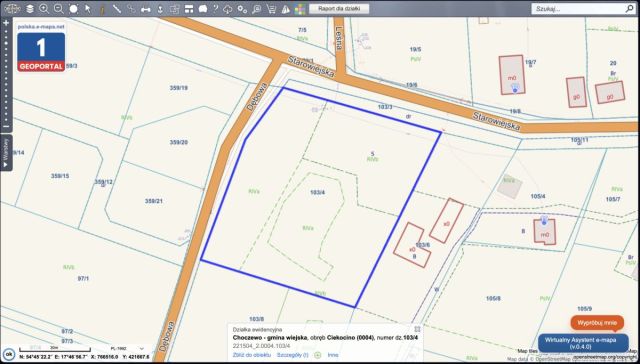Open the shopping cart
Image resolution: width=640 pixels, height=364 pixels.
pos(271,9)
